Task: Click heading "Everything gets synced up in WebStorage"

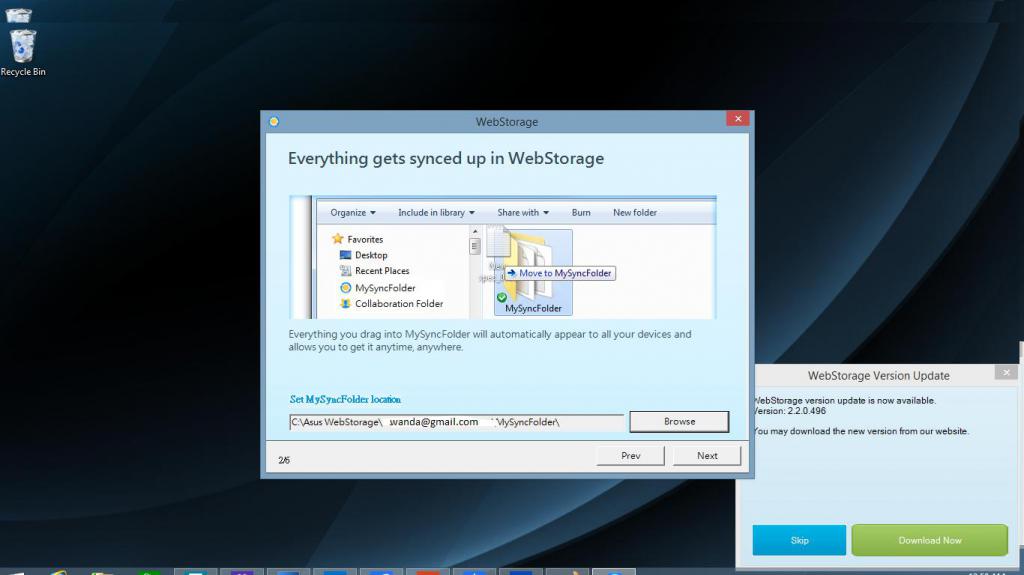Action: coord(446,159)
